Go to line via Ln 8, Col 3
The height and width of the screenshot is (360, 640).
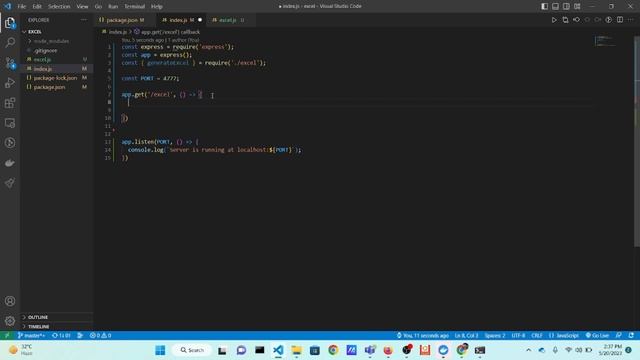pyautogui.click(x=466, y=336)
